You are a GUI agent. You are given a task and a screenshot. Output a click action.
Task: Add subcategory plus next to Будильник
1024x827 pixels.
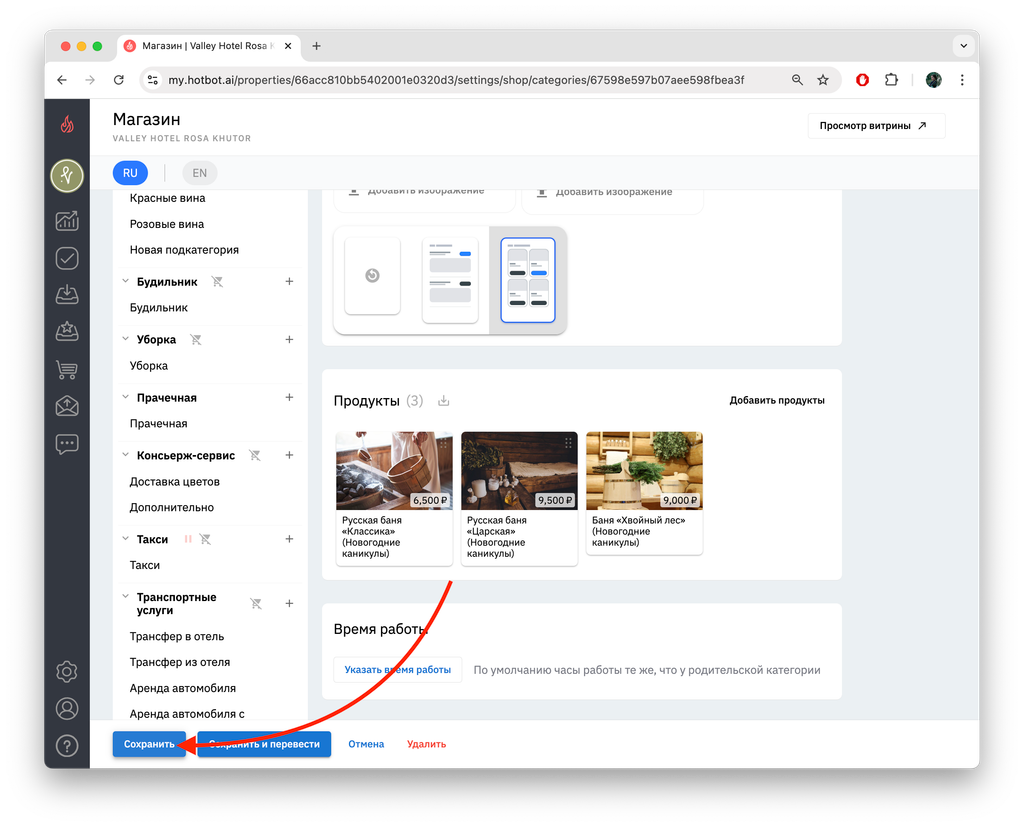(289, 282)
